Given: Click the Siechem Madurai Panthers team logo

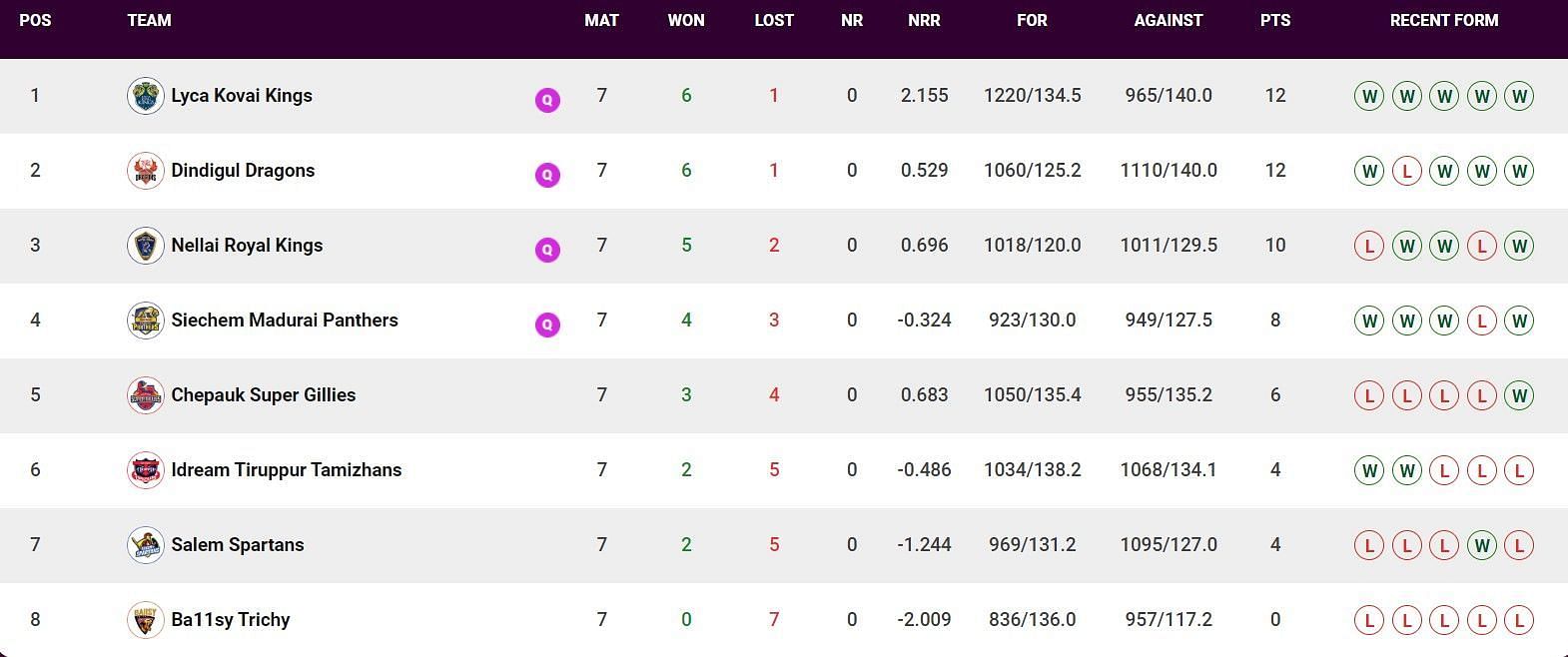Looking at the screenshot, I should click(146, 321).
